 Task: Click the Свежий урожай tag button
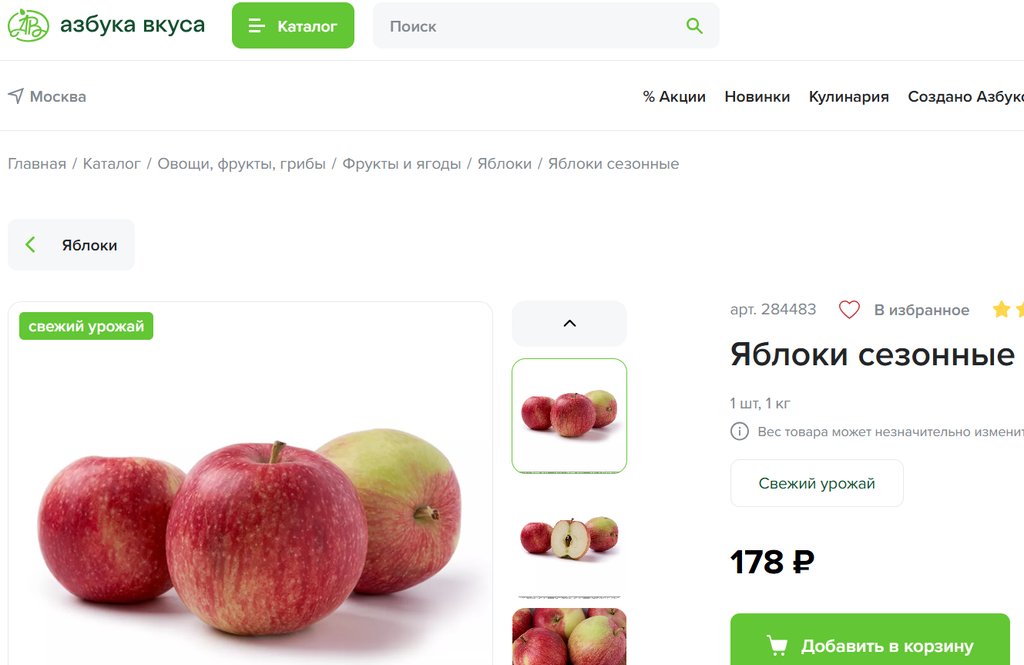pyautogui.click(x=816, y=483)
